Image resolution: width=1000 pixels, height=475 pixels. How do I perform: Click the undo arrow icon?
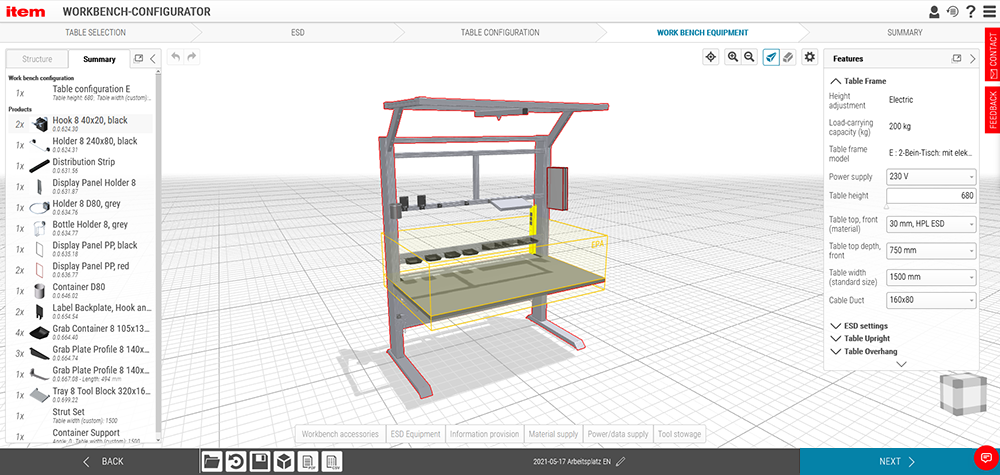coord(175,58)
